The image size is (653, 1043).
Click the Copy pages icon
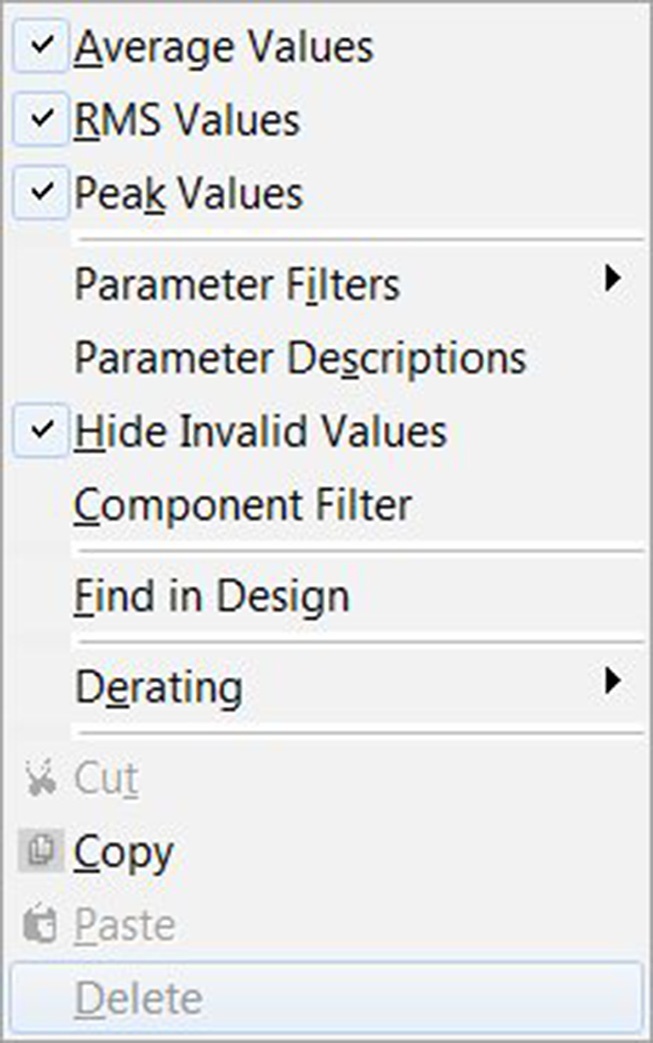point(41,851)
